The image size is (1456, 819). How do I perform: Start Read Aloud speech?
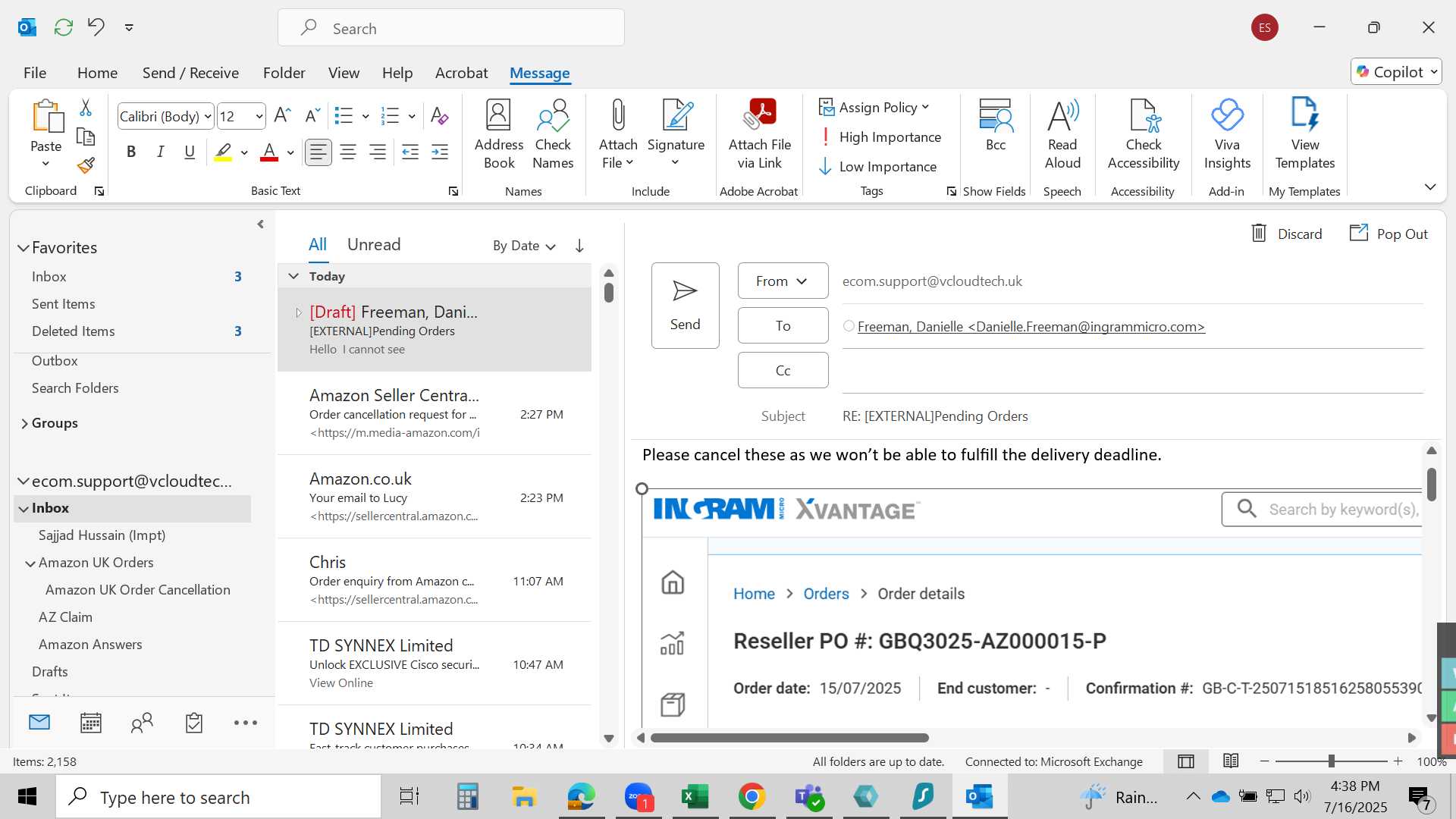[x=1062, y=135]
